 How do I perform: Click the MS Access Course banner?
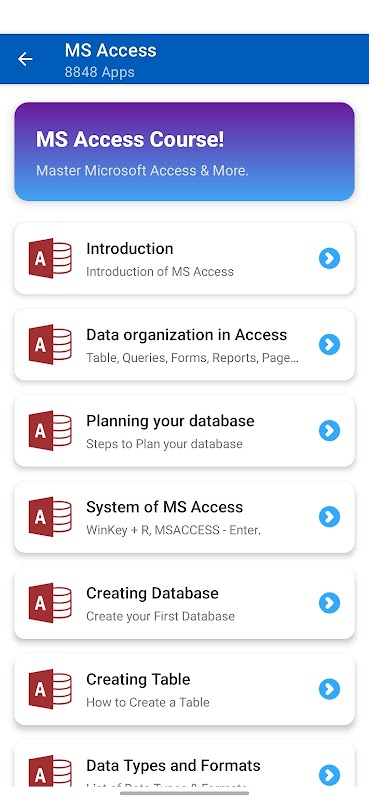[x=184, y=152]
